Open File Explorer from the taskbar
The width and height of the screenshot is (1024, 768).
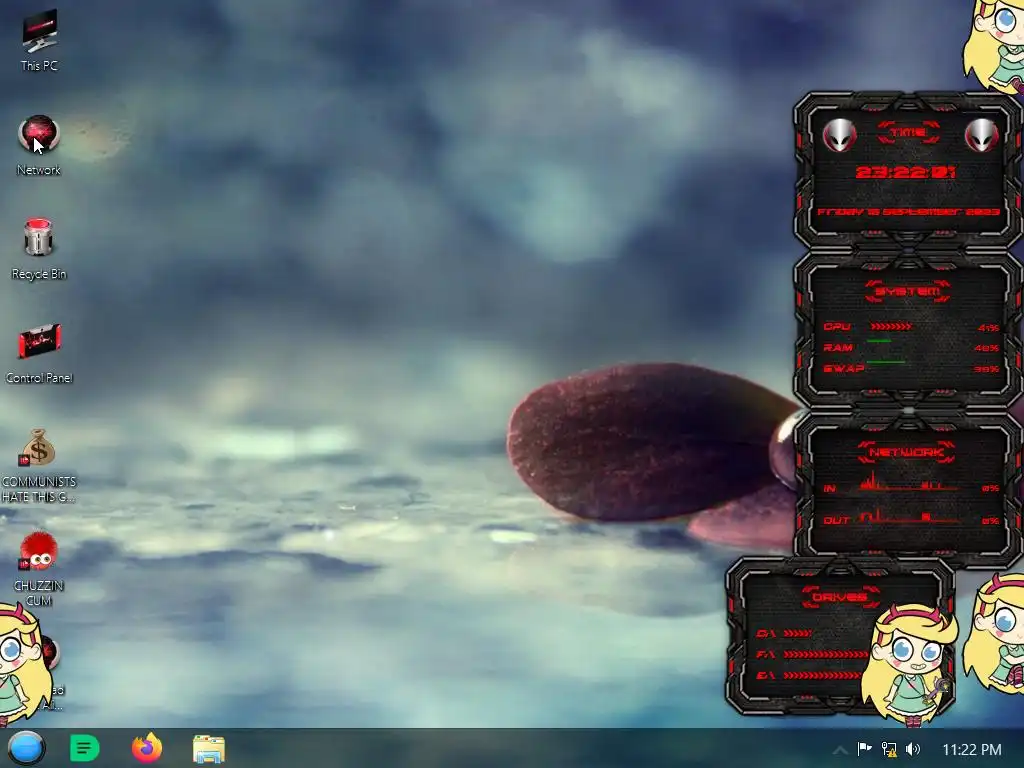pos(209,749)
